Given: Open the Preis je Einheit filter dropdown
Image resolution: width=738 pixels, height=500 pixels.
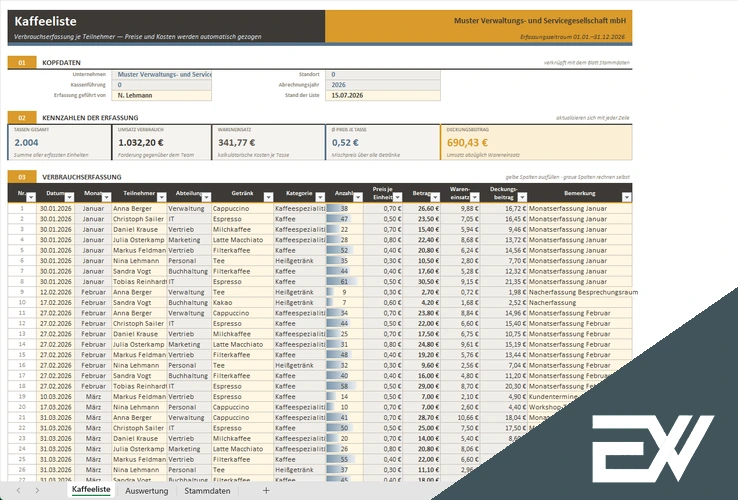Looking at the screenshot, I should 398,197.
